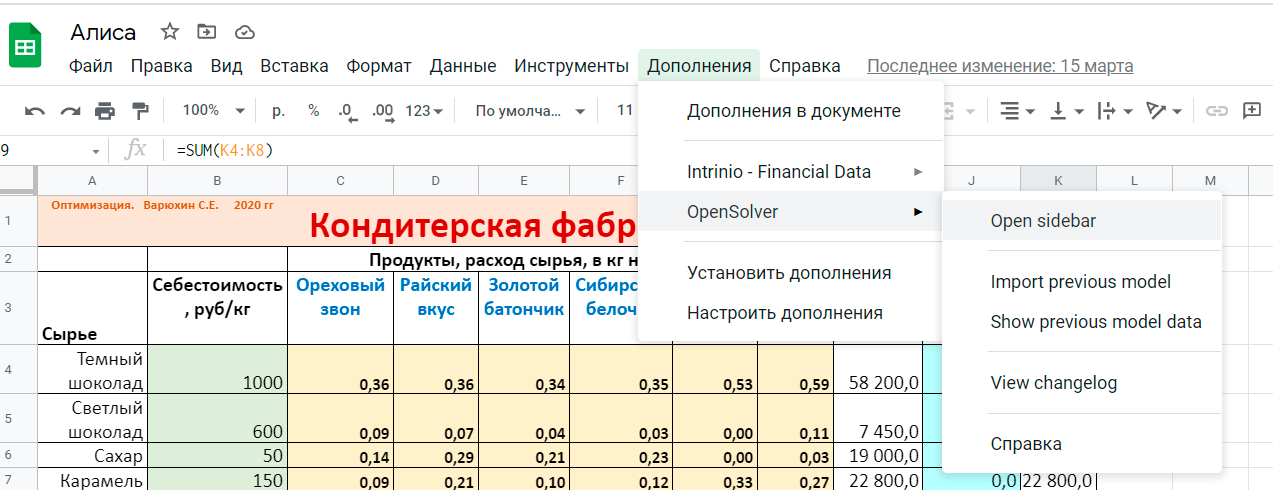Click the Insert comment icon

click(1252, 110)
